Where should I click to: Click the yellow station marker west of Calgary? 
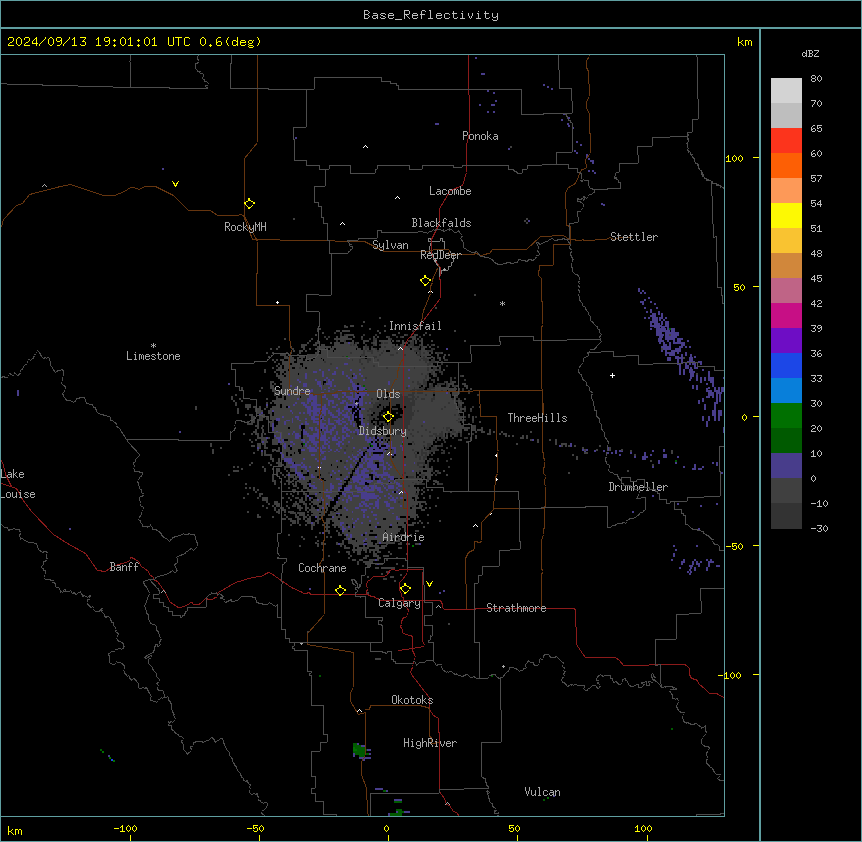(x=340, y=590)
